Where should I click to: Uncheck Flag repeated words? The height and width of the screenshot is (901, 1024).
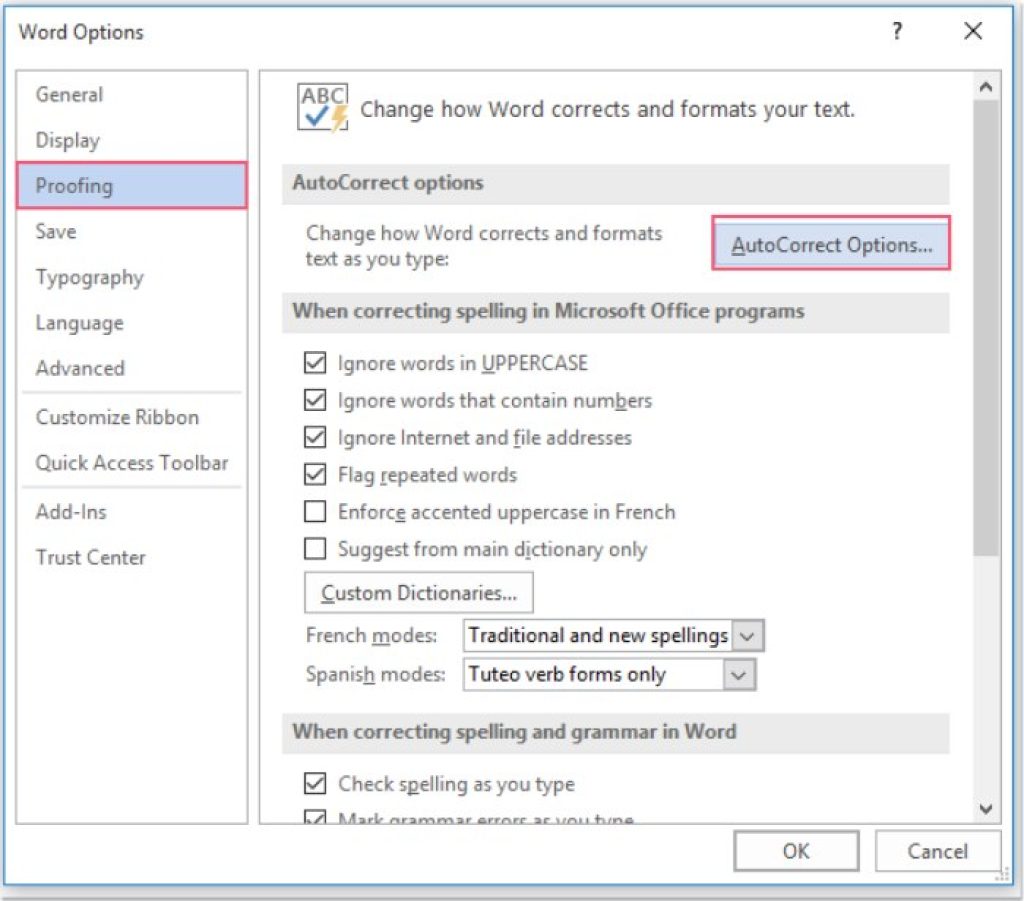pos(316,474)
